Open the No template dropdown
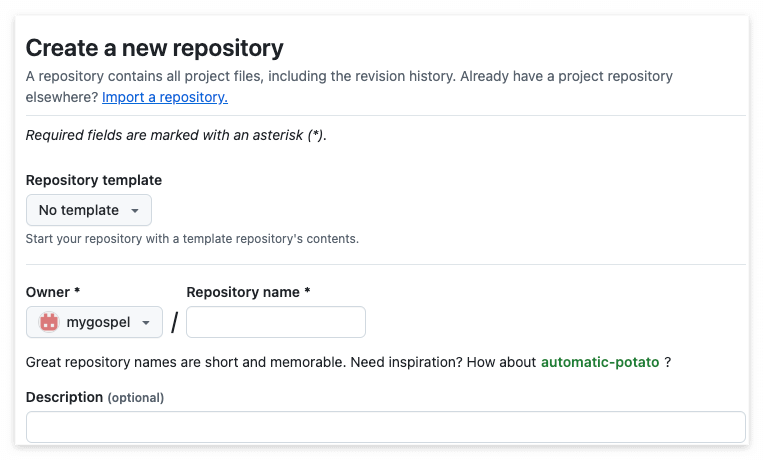The width and height of the screenshot is (764, 460). pos(89,210)
